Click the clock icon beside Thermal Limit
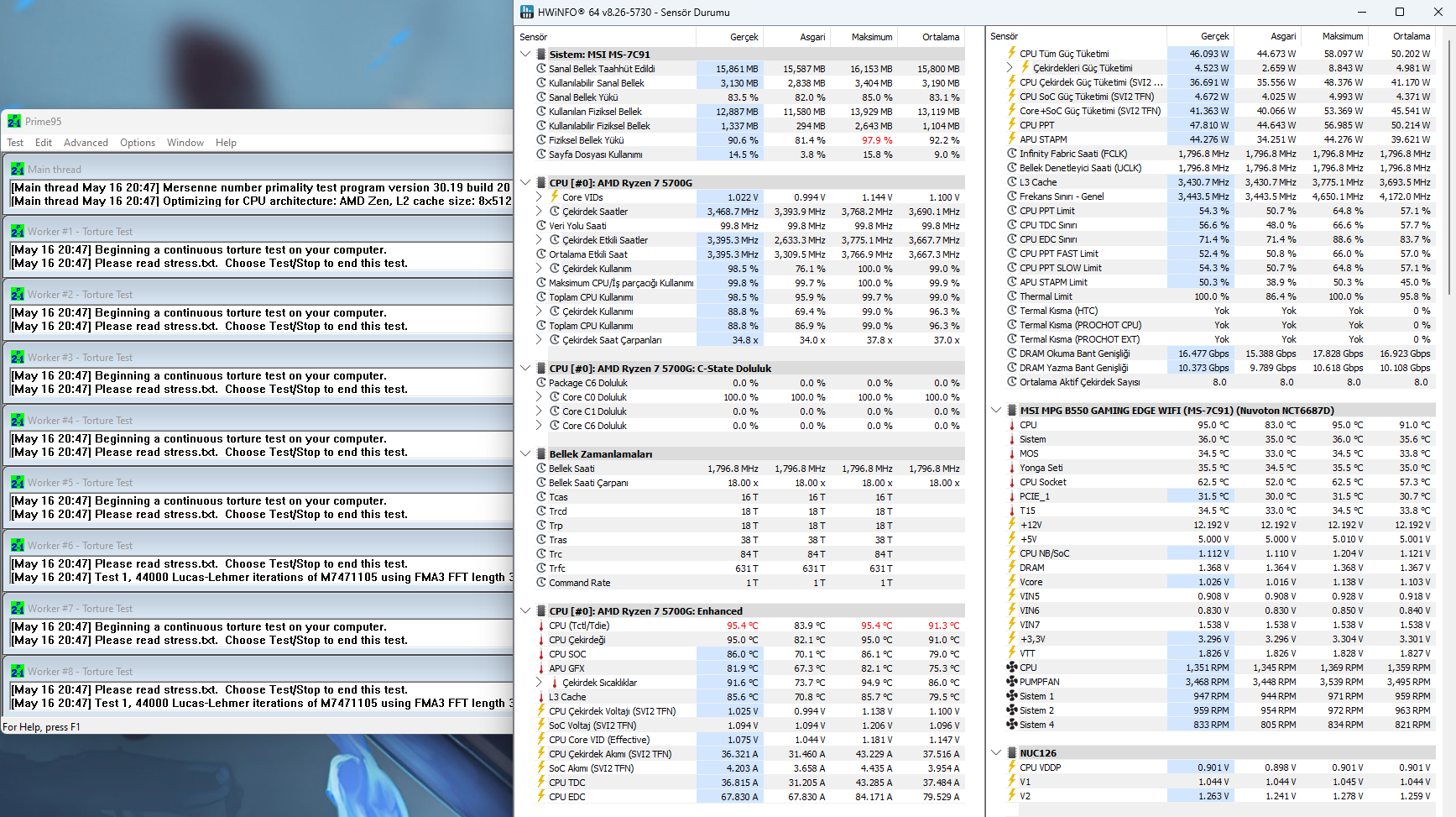Image resolution: width=1456 pixels, height=817 pixels. point(1012,296)
